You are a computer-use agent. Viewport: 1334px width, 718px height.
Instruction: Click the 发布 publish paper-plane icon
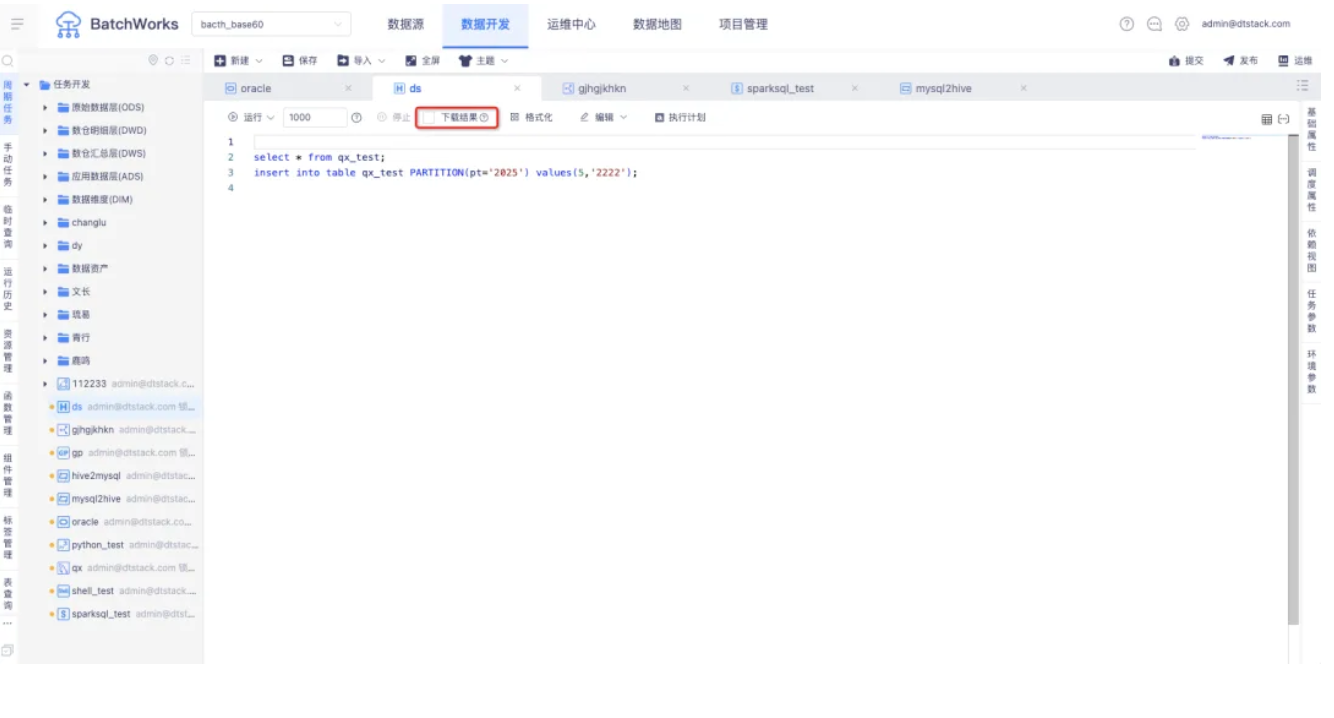[x=1229, y=61]
